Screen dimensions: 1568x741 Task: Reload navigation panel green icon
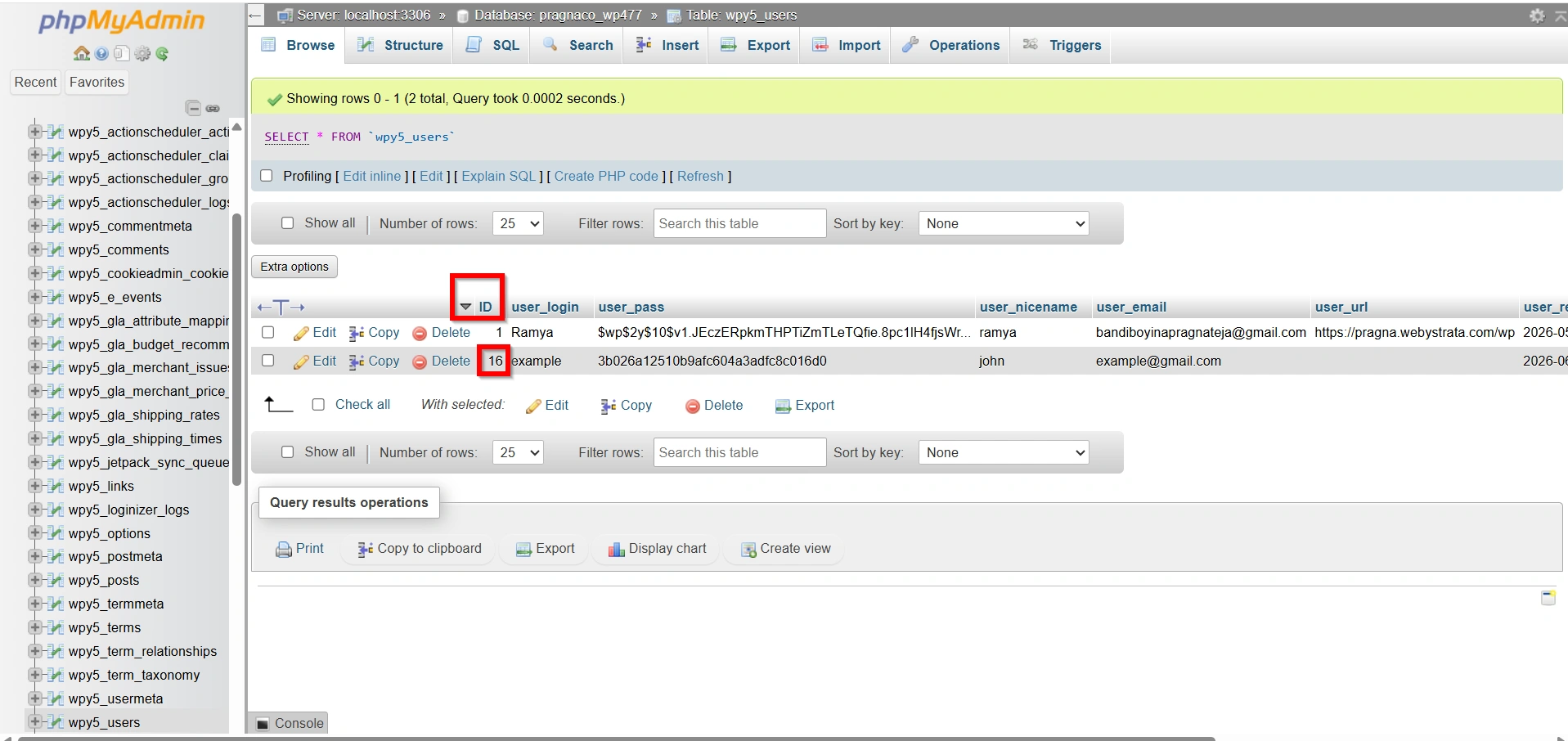162,54
